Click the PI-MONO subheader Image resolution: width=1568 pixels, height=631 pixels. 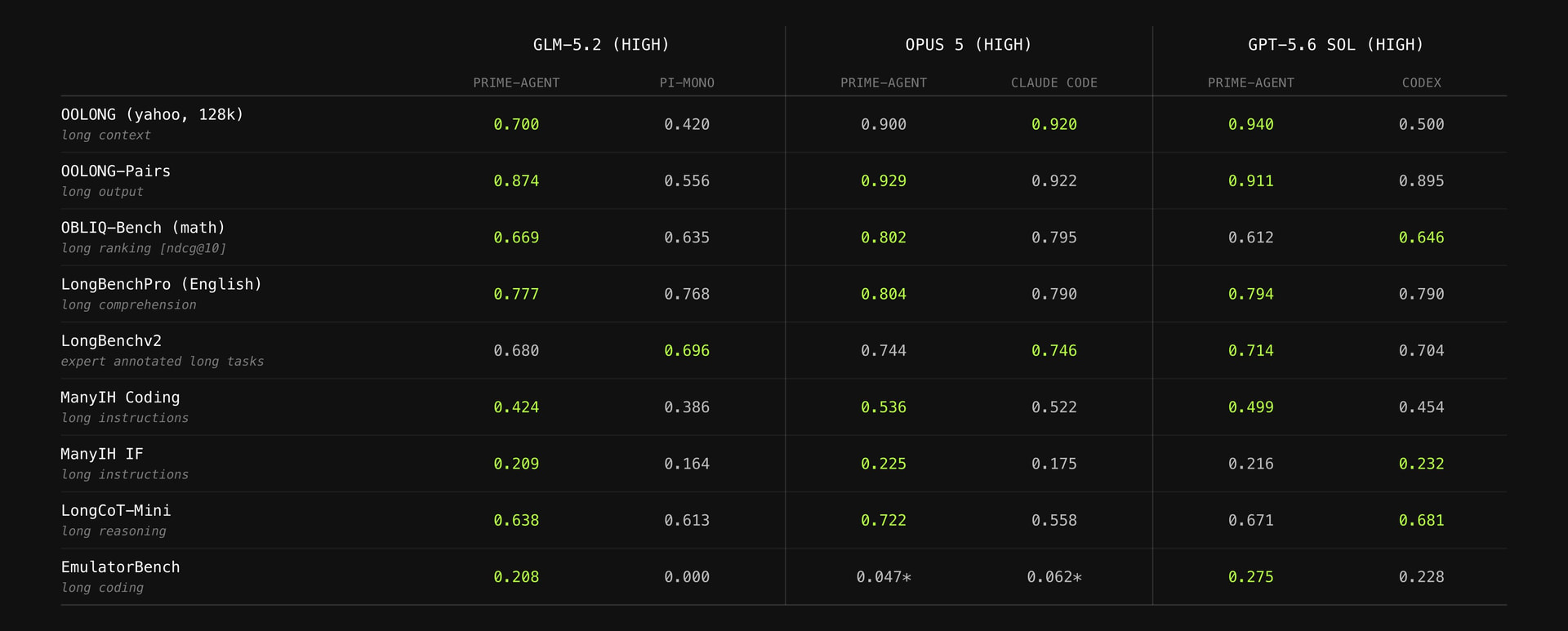point(687,82)
